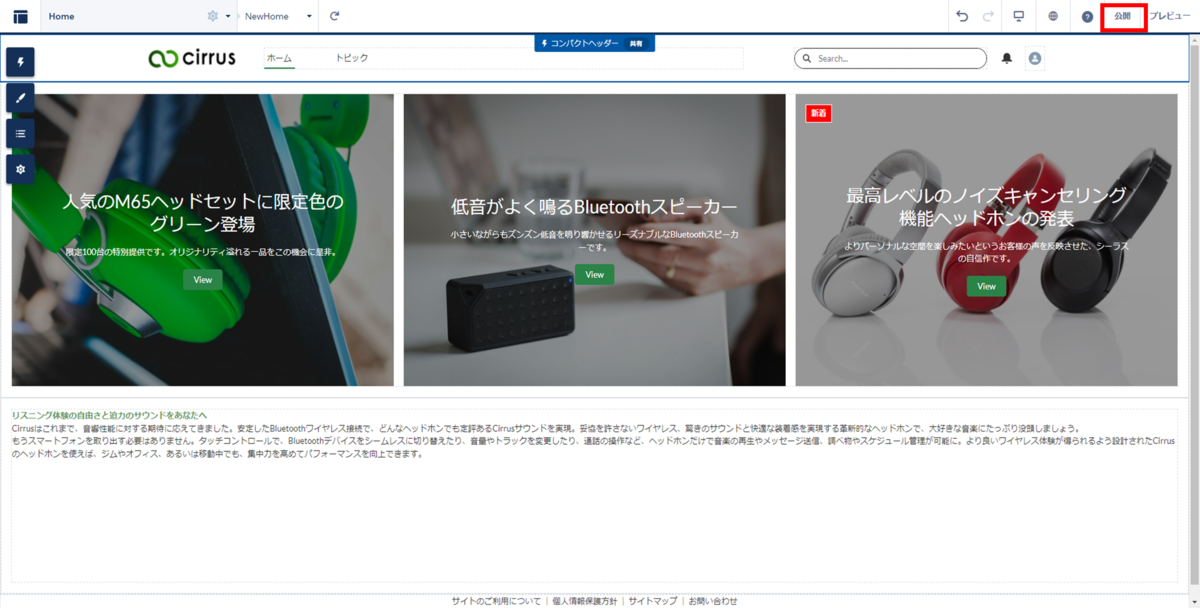
Task: Click View on noise cancelling headphone banner
Action: [986, 286]
